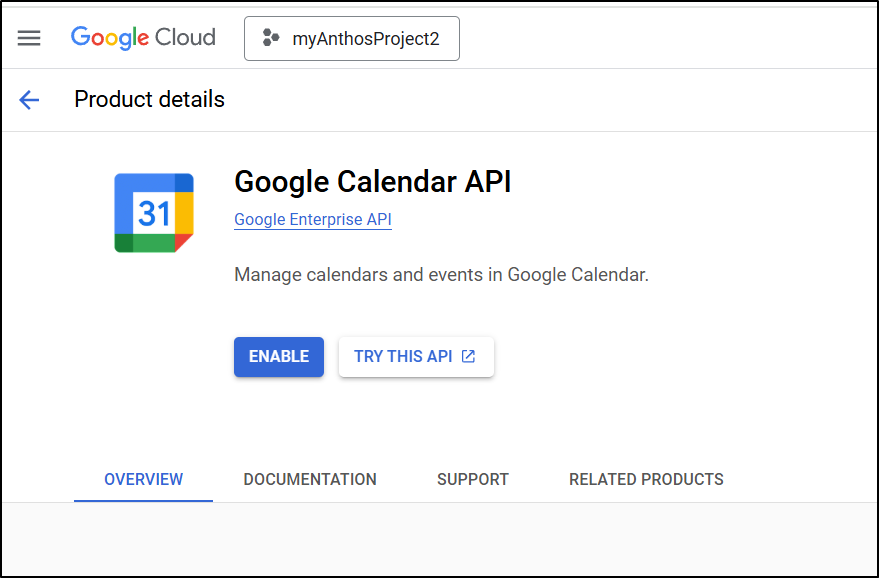The image size is (879, 578).
Task: Click the Google Calendar product icon
Action: click(154, 213)
